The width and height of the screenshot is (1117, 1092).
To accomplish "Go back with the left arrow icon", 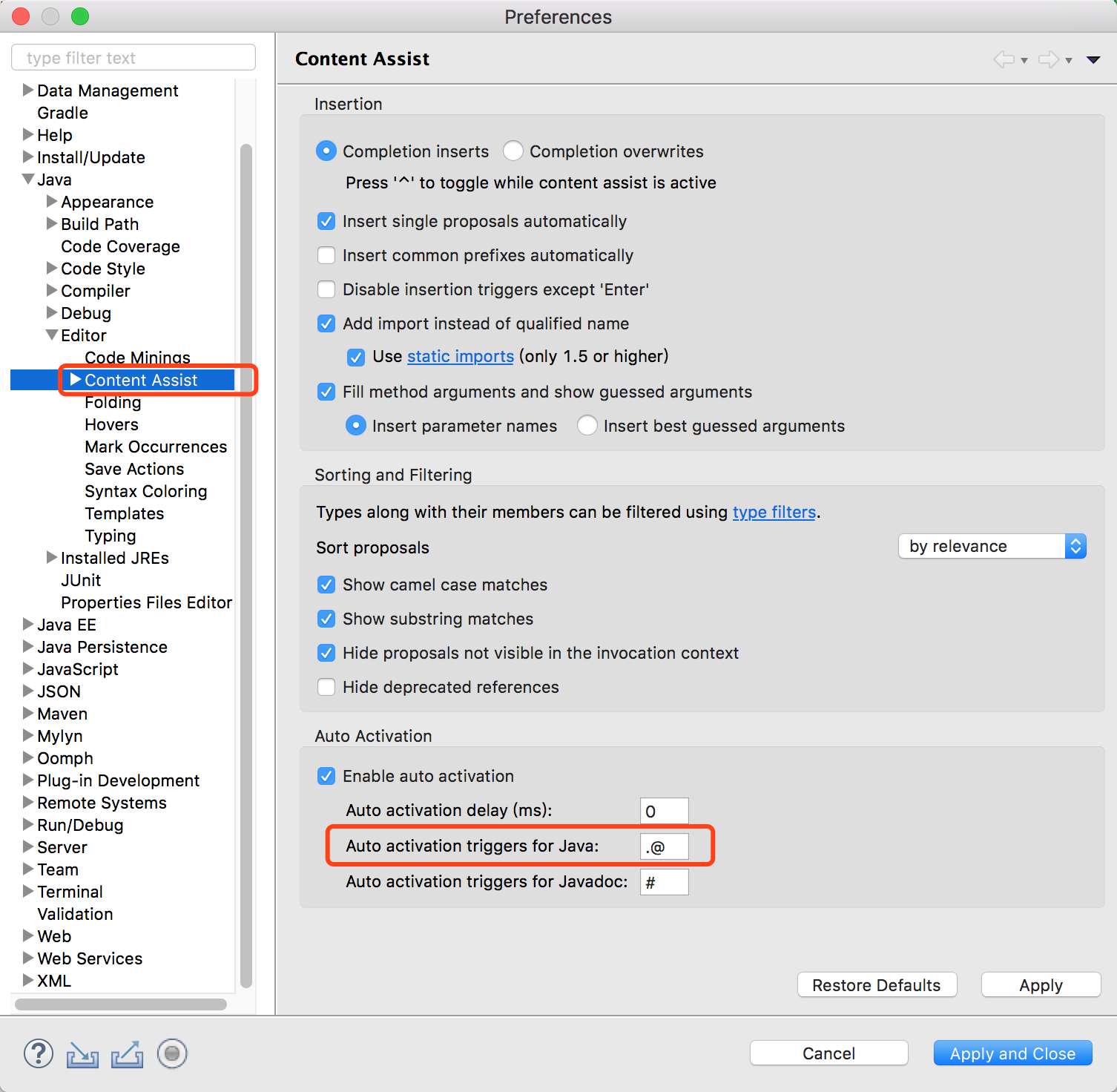I will click(x=1004, y=59).
